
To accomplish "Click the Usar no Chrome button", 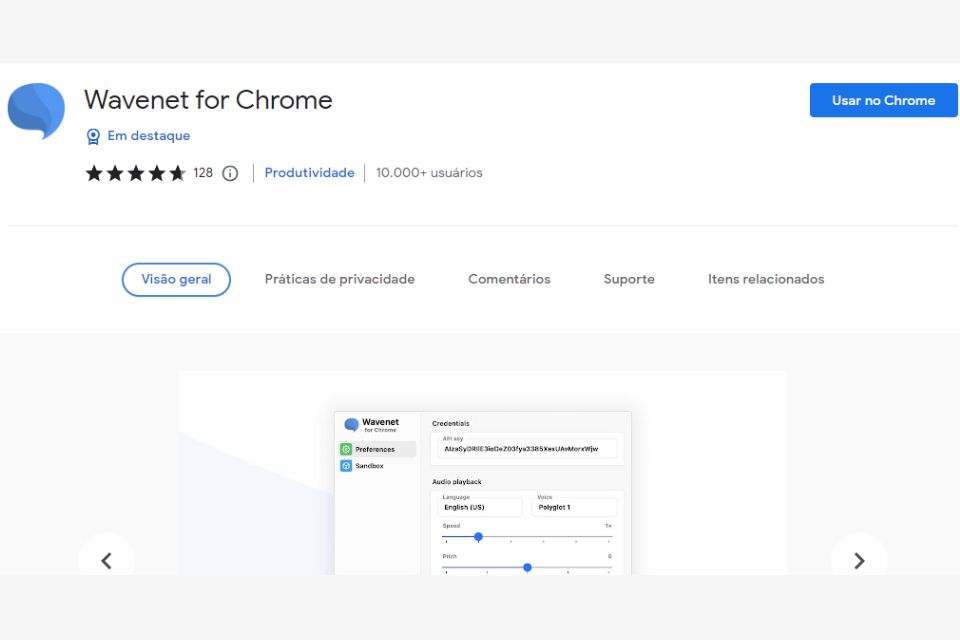I will click(883, 100).
